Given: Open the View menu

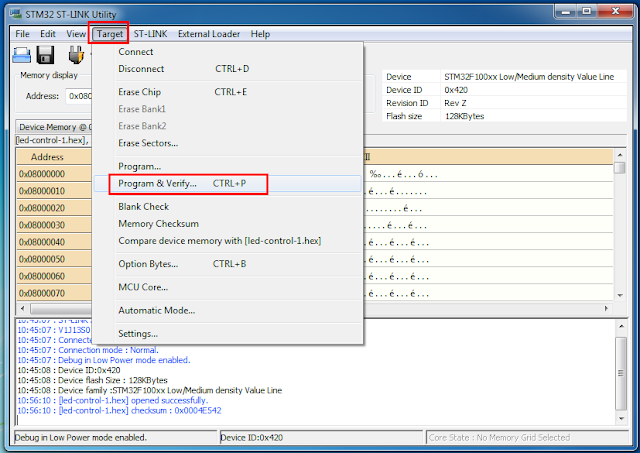Looking at the screenshot, I should click(76, 34).
